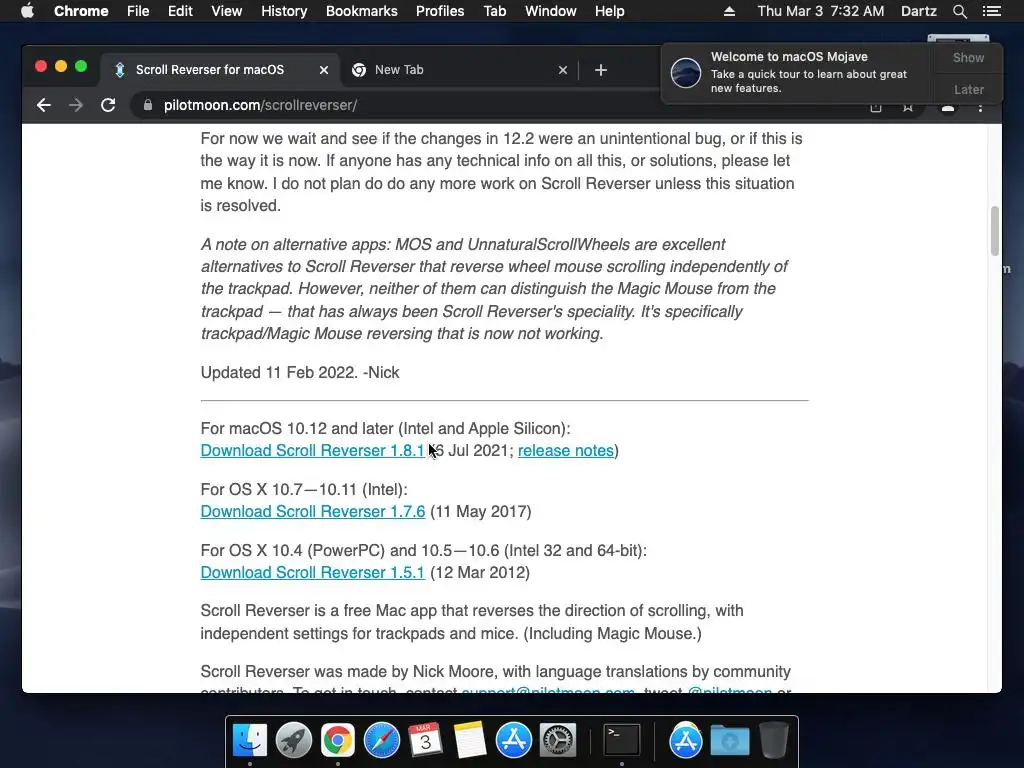This screenshot has height=768, width=1024.
Task: Download Scroll Reverser 1.5.1
Action: pos(312,572)
